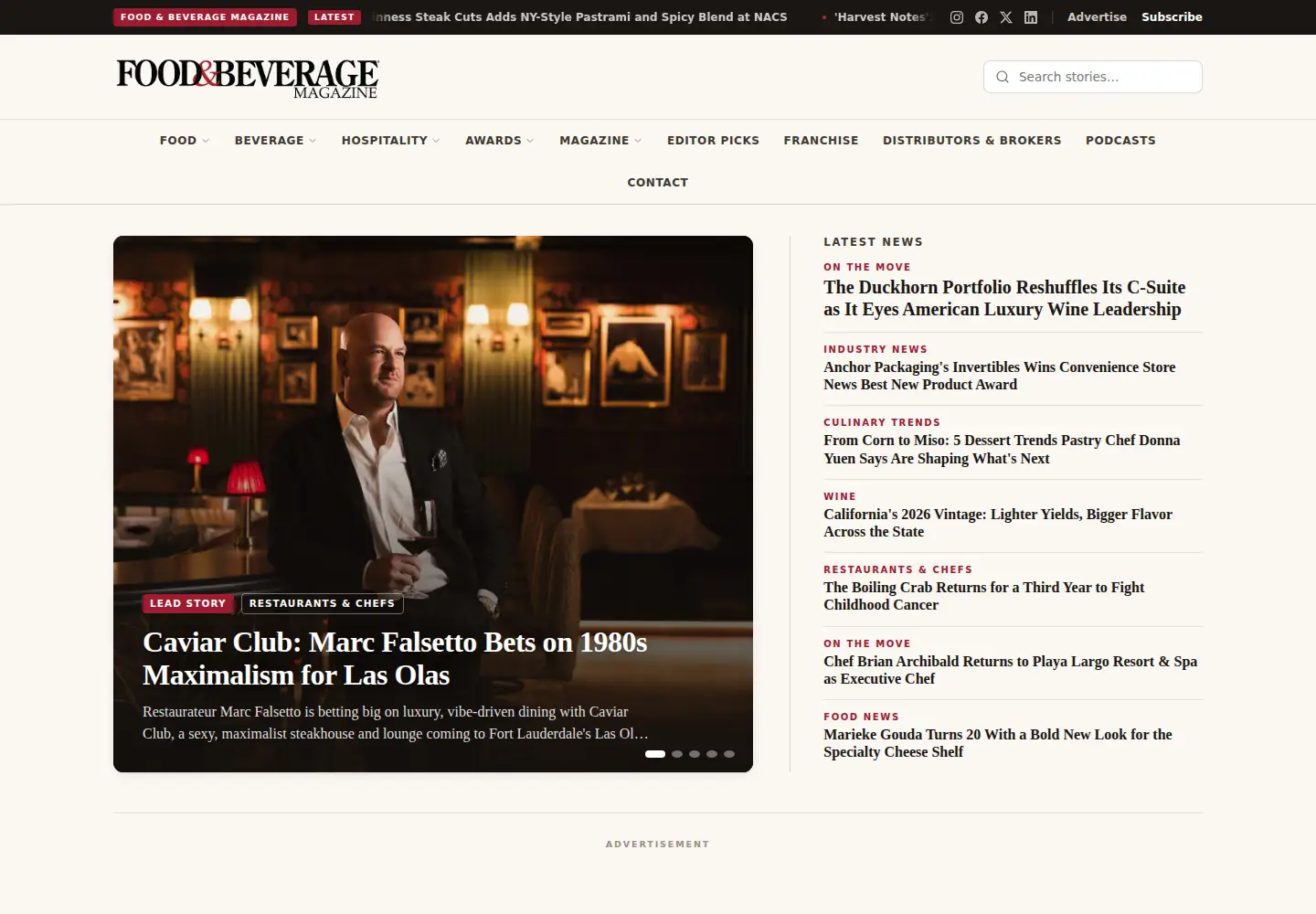Open the Awards dropdown menu
Image resolution: width=1316 pixels, height=914 pixels.
pos(500,140)
